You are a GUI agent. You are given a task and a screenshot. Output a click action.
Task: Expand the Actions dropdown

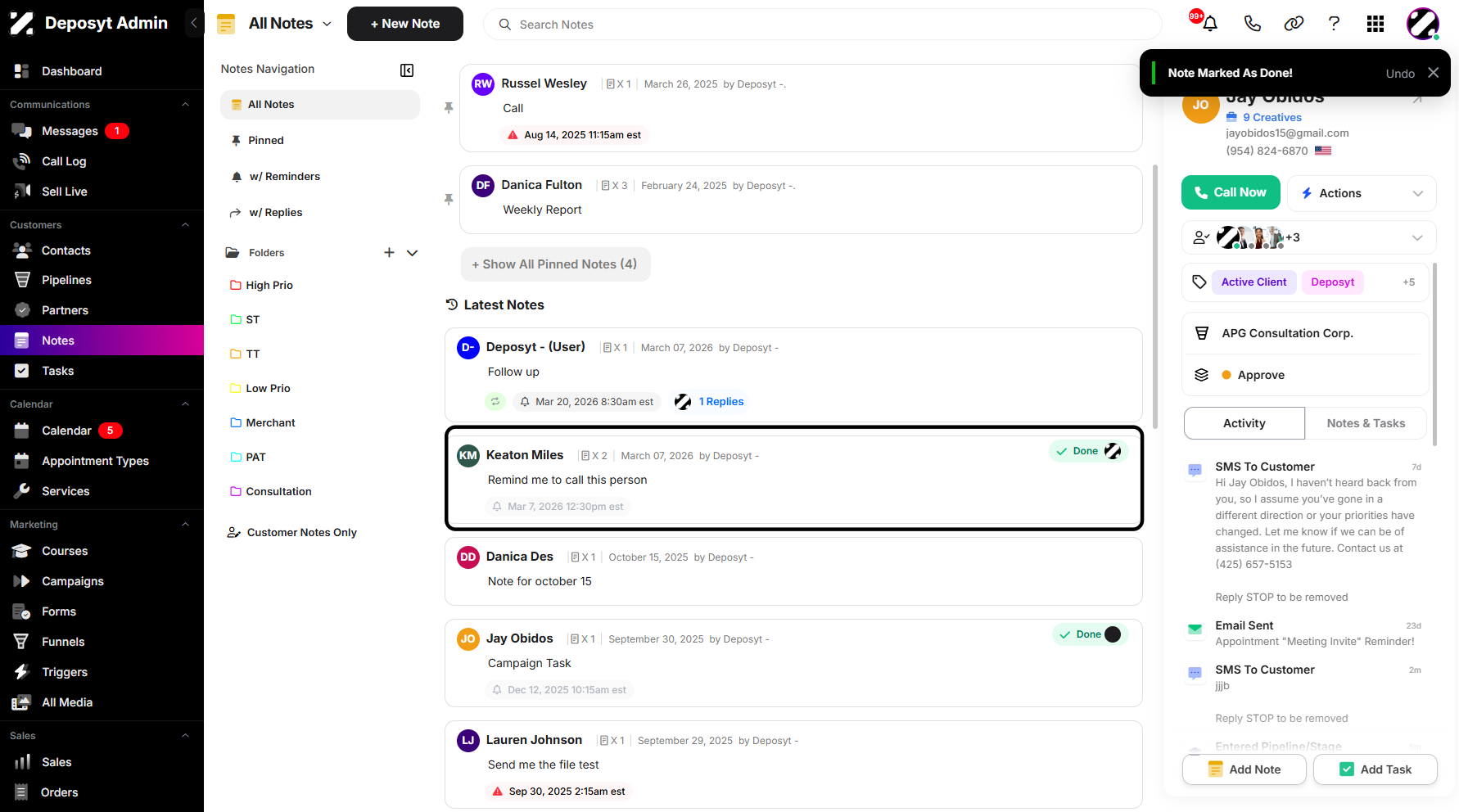coord(1362,193)
